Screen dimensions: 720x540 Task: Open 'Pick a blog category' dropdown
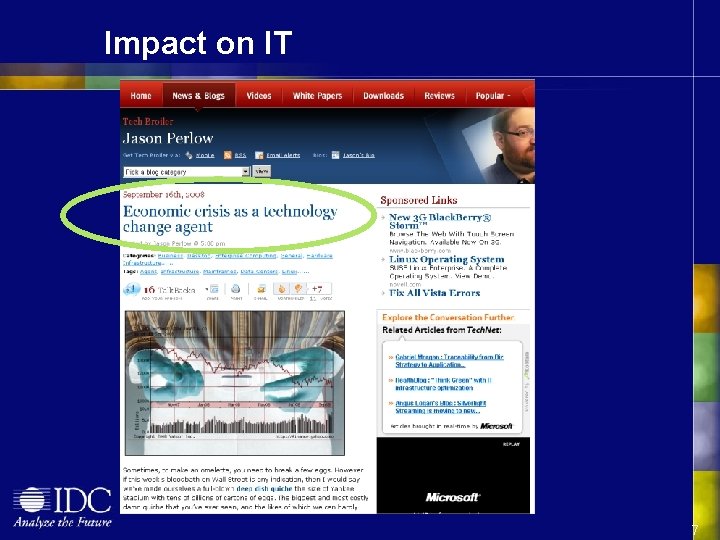(186, 172)
